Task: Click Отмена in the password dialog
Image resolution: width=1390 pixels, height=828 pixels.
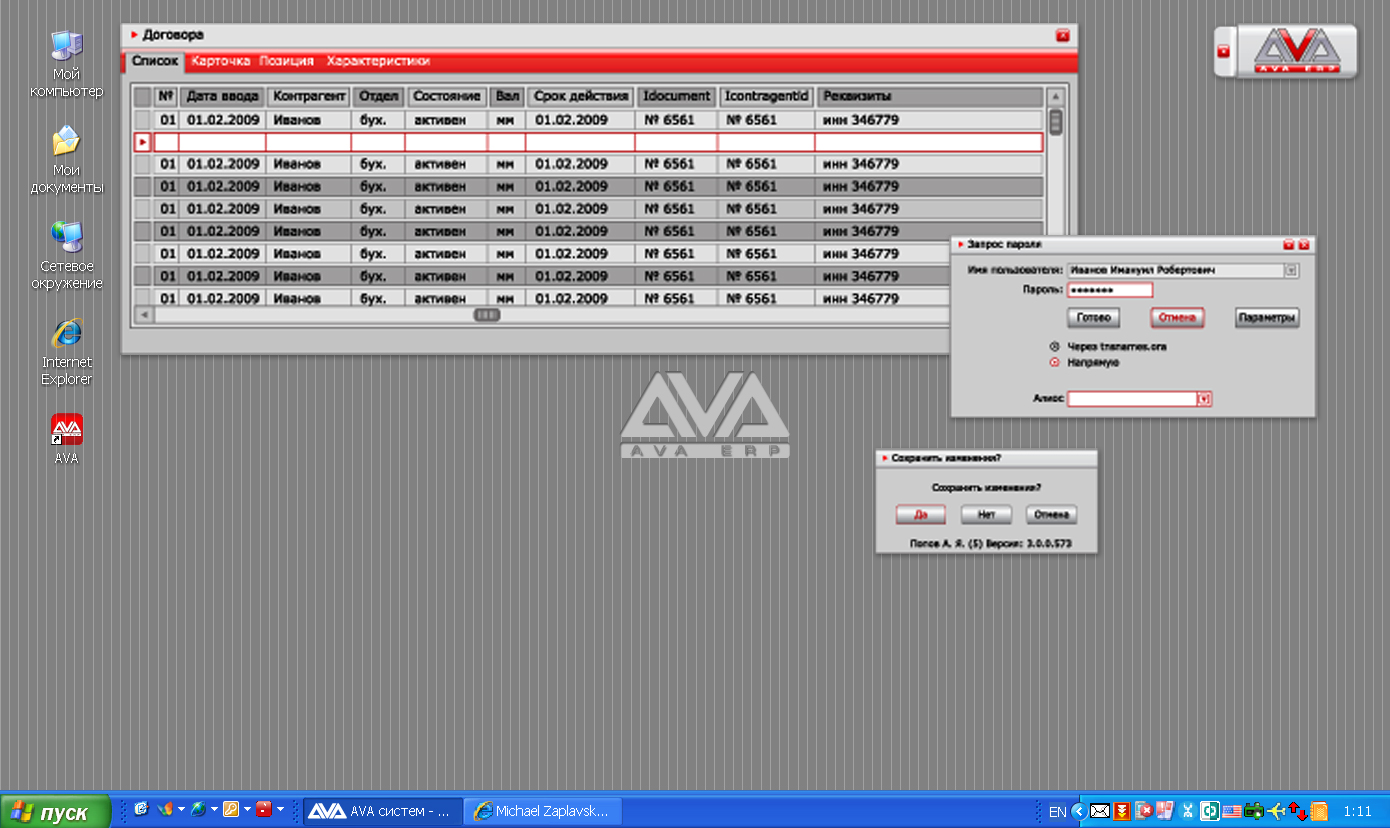Action: tap(1177, 318)
